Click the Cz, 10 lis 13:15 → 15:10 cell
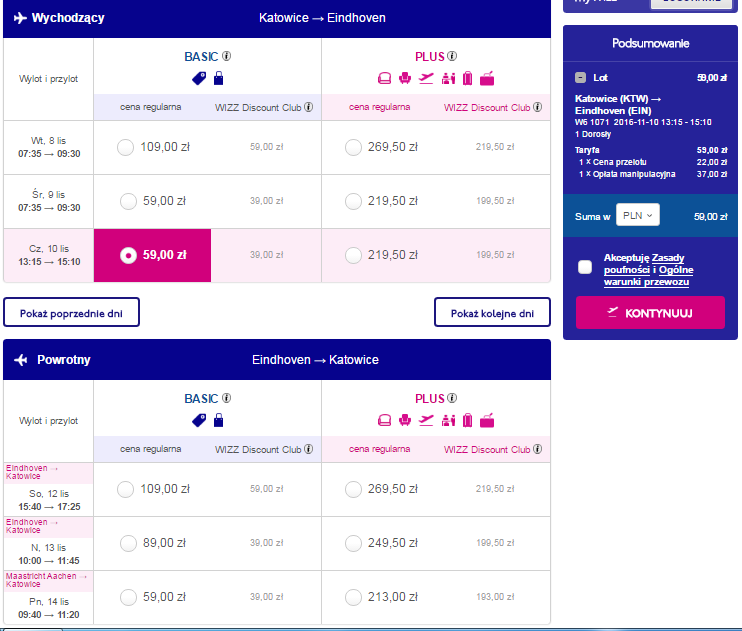The image size is (742, 631). (x=49, y=255)
